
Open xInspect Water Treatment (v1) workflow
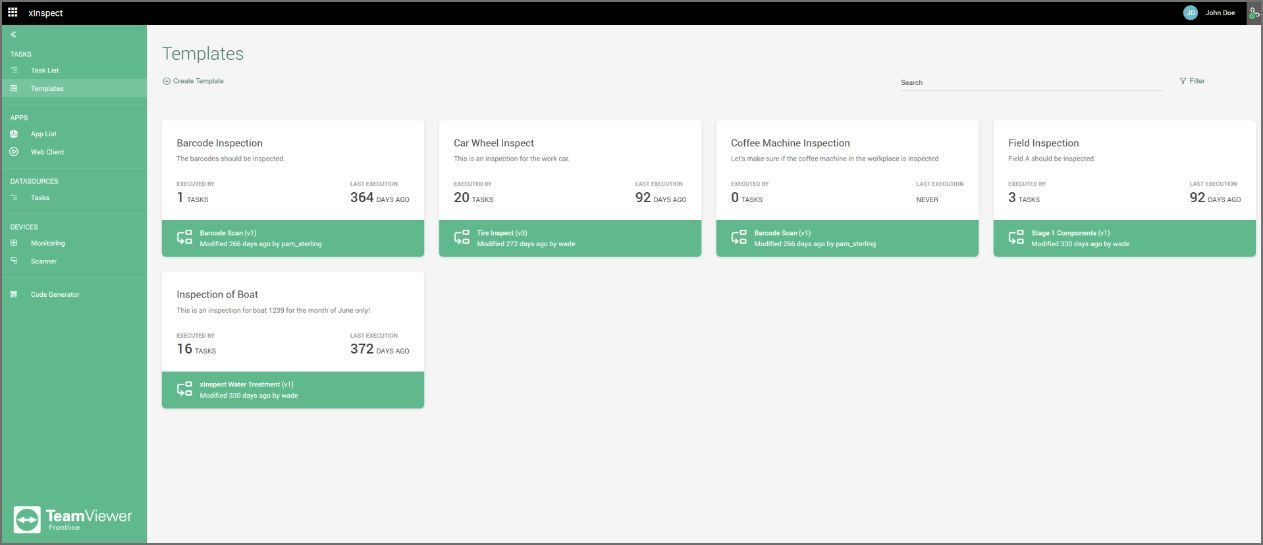246,384
